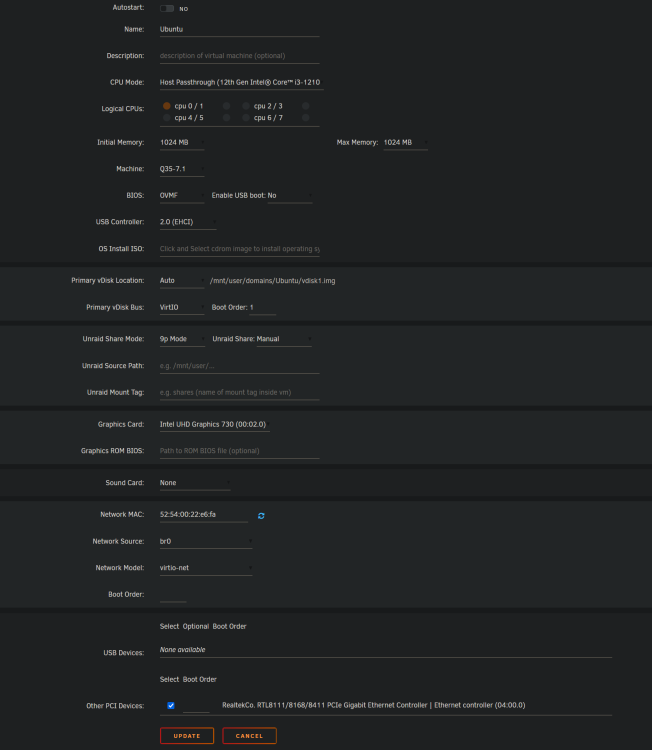Open the CPU Mode dropdown

coord(242,82)
